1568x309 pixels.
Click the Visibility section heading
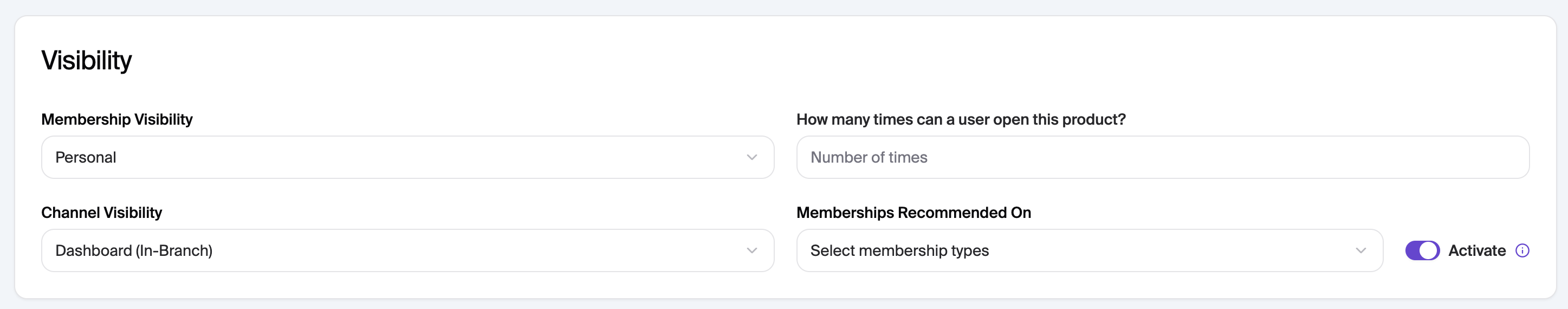coord(87,60)
